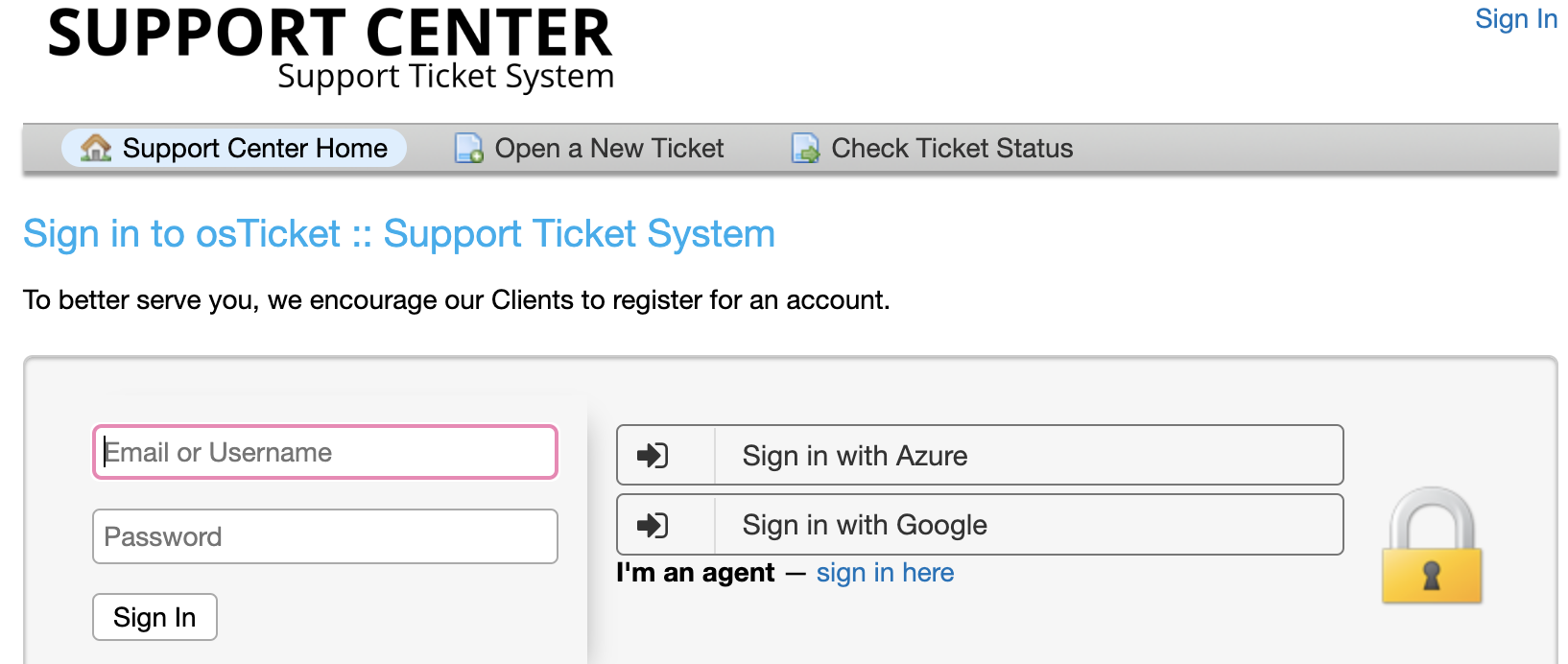Switch to the Open a New Ticket tab
Viewport: 1568px width, 664px height.
pos(607,148)
